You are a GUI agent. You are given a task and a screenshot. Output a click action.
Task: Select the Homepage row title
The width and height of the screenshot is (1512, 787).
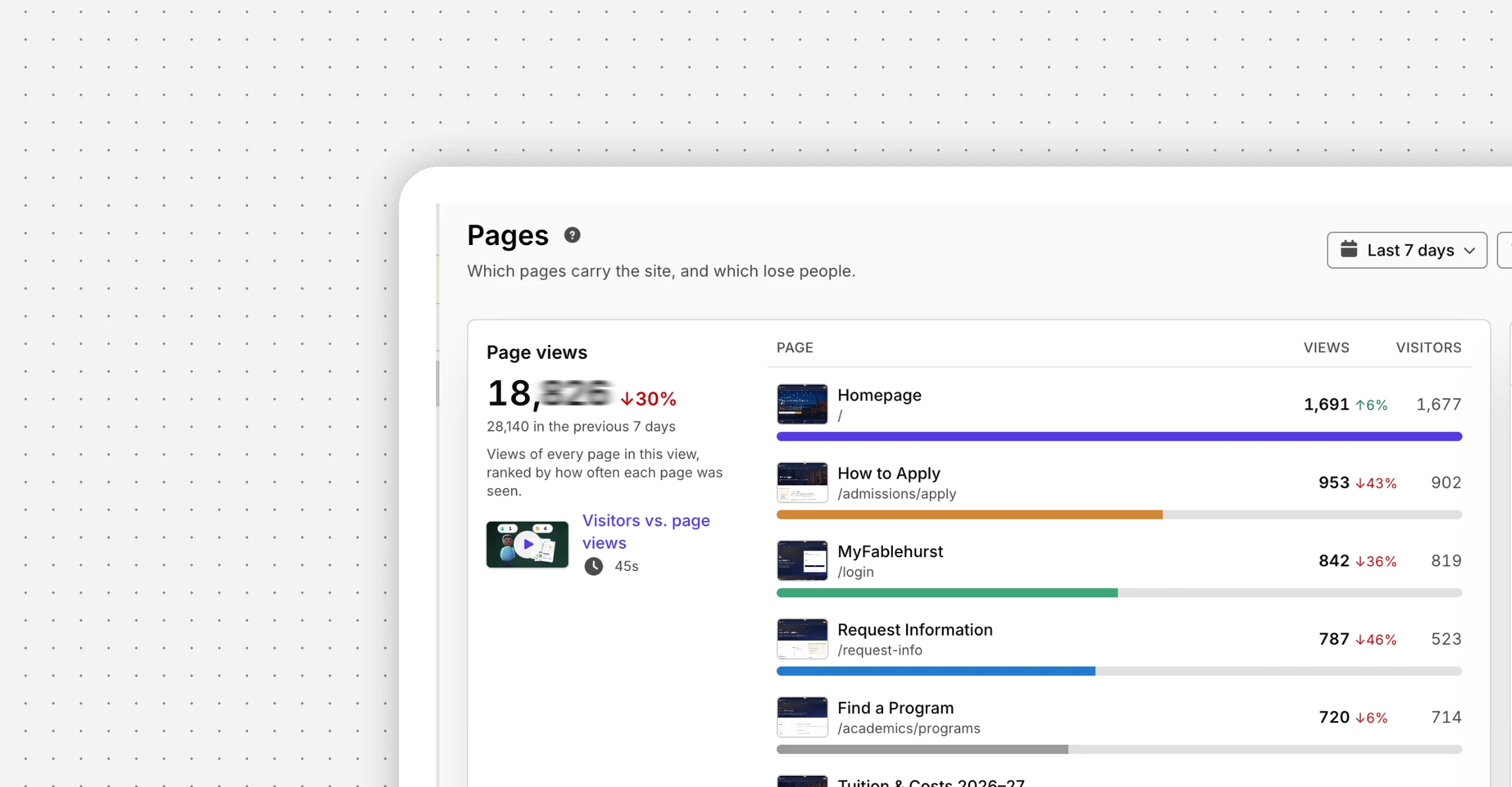[x=879, y=395]
